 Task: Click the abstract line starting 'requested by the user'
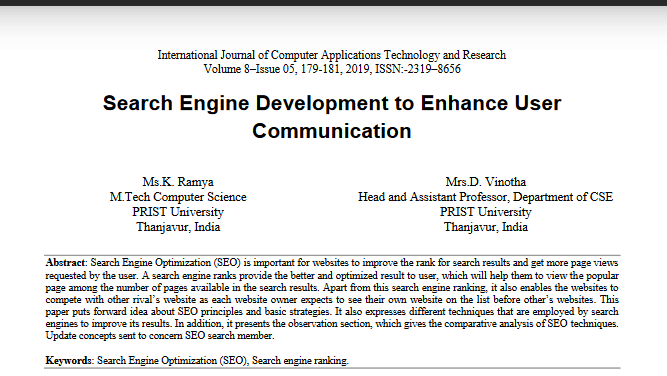[x=332, y=275]
